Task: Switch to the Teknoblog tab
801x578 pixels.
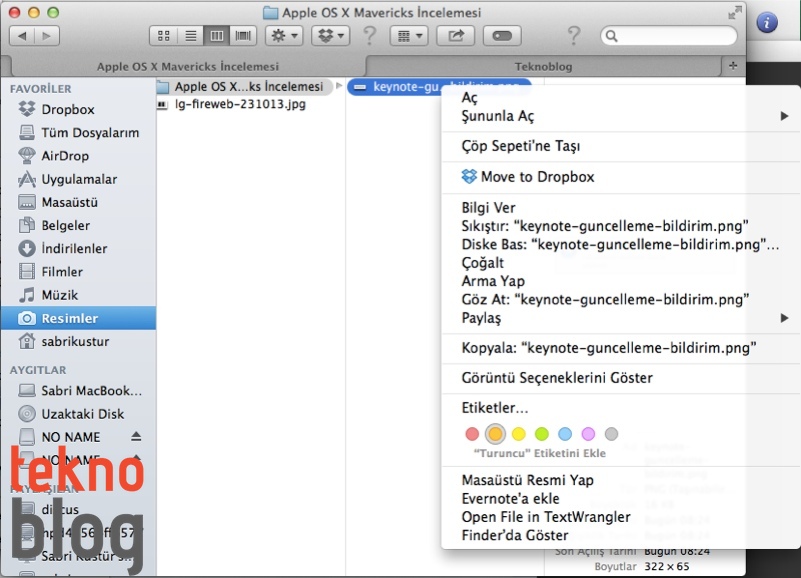Action: (x=544, y=66)
